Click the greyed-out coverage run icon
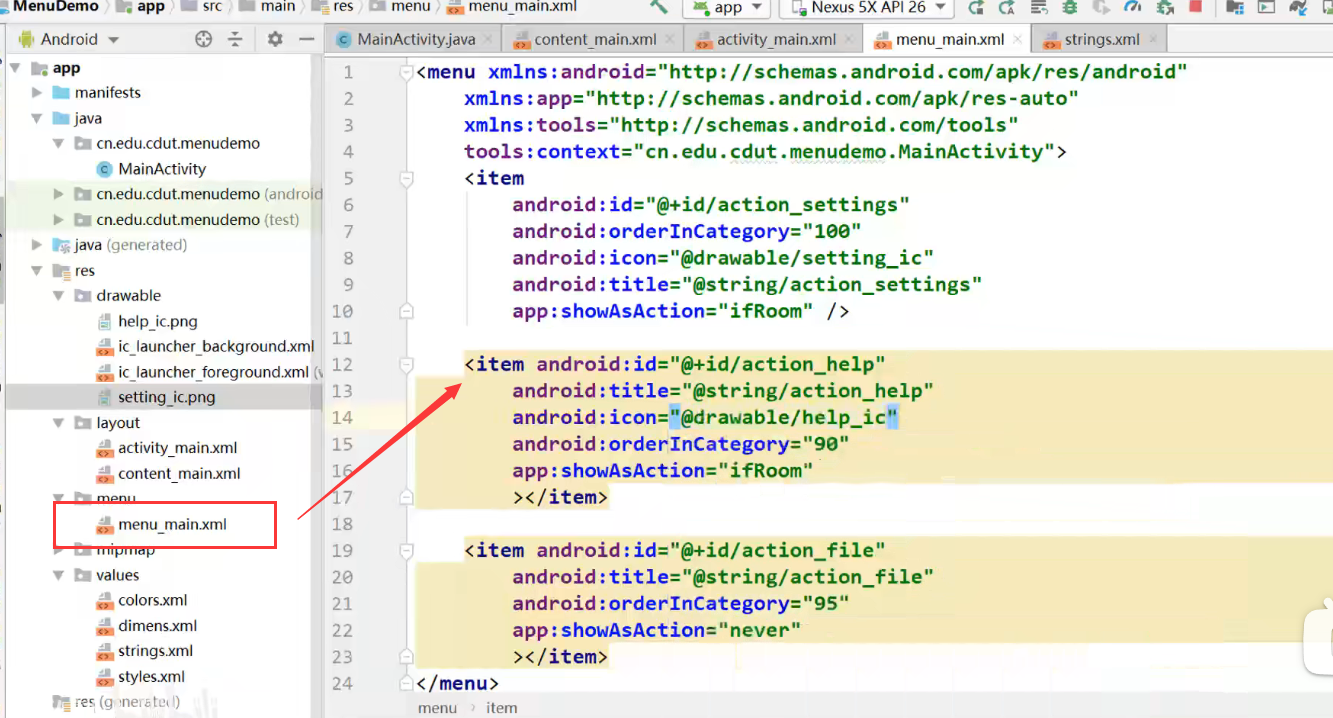The width and height of the screenshot is (1333, 718). pos(1101,7)
